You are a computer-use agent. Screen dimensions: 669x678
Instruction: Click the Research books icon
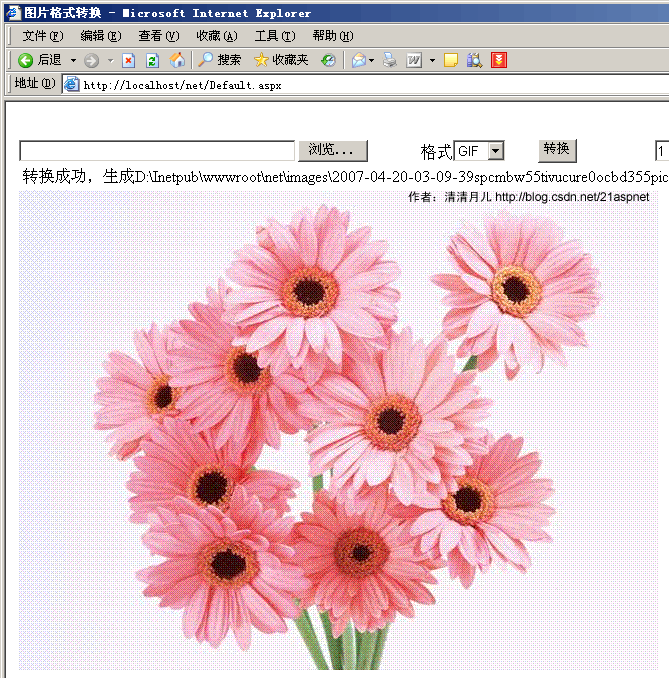click(474, 60)
